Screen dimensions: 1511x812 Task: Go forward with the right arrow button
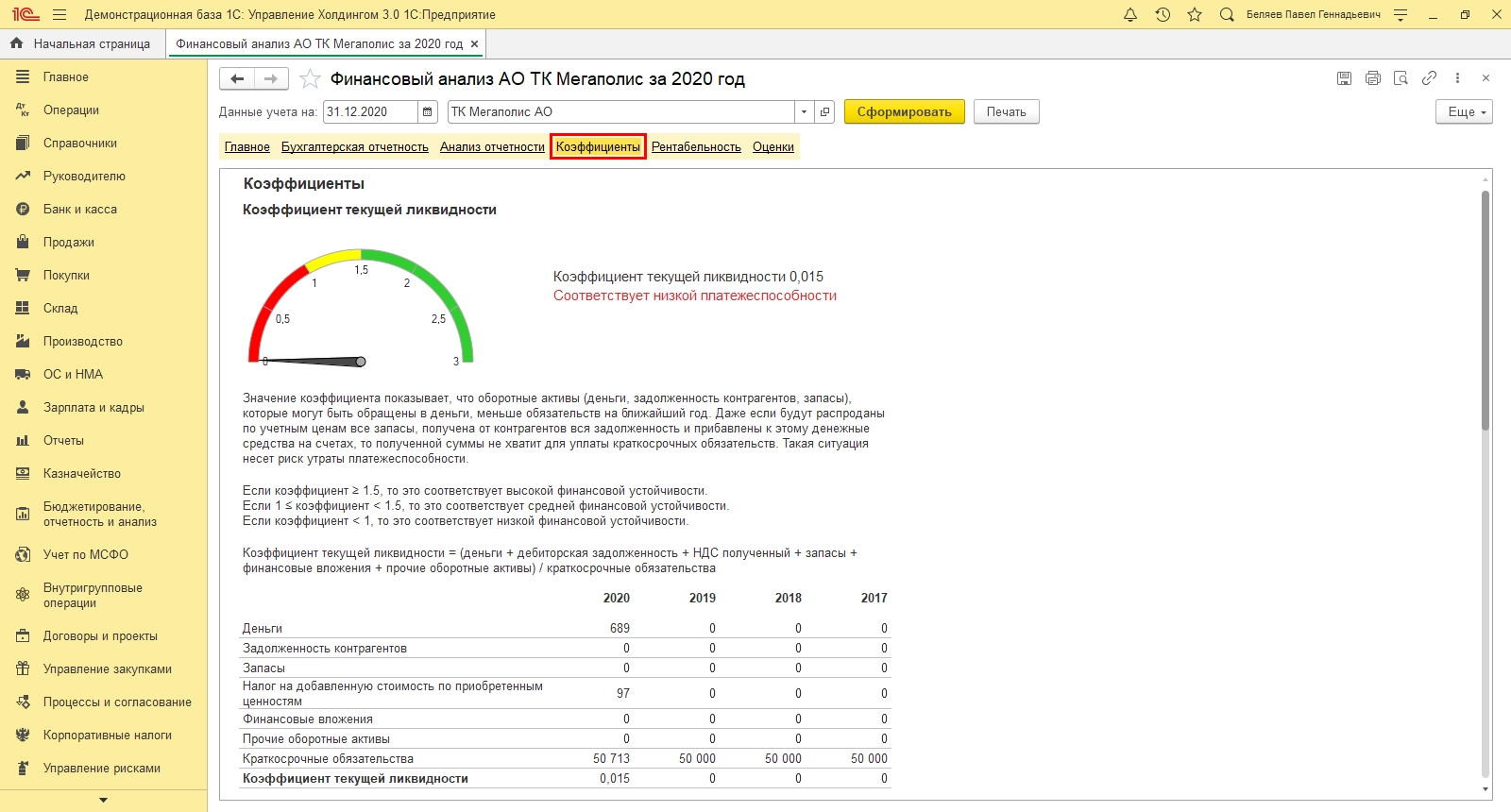271,79
